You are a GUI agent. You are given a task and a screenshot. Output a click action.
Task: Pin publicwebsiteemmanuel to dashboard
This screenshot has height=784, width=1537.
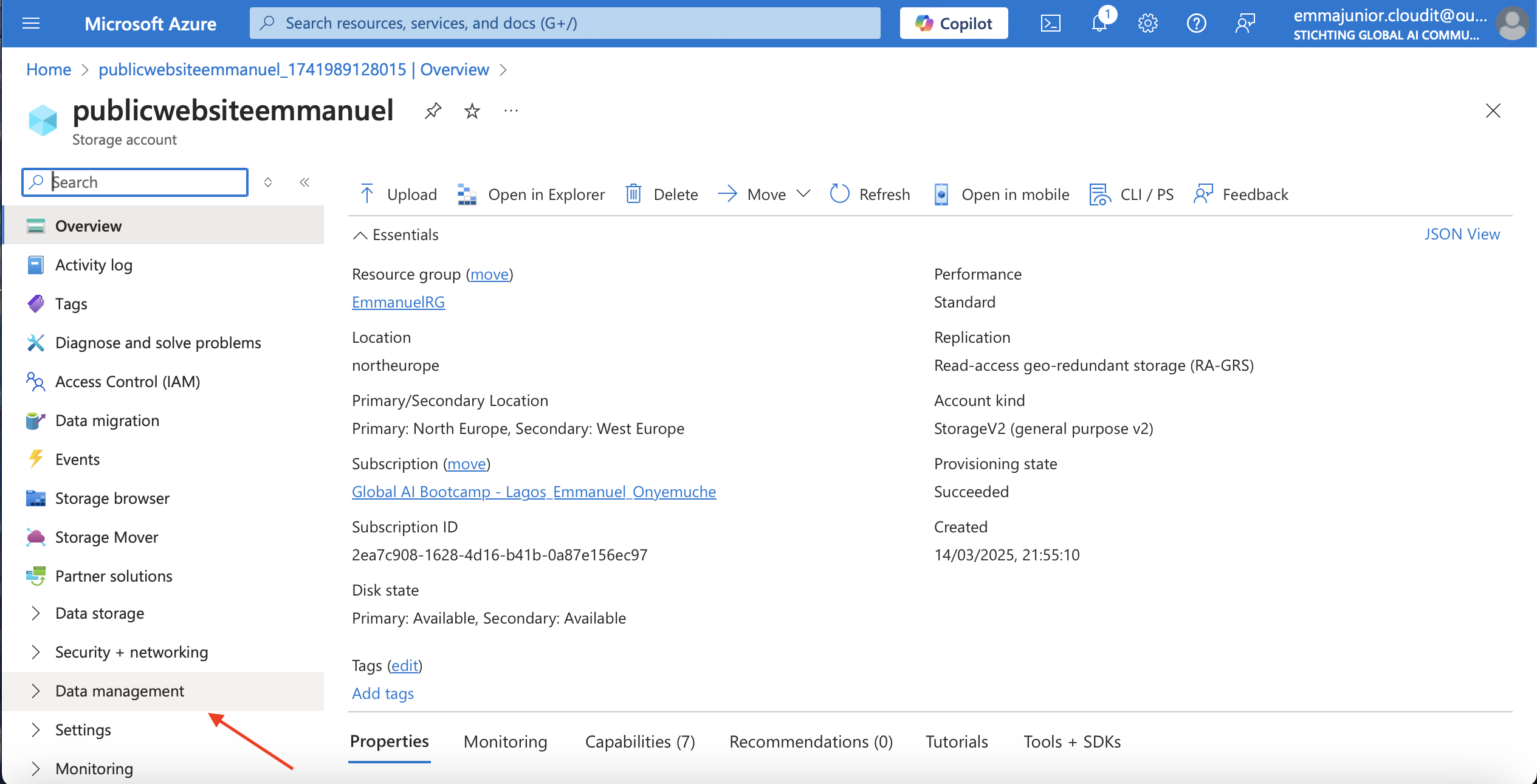pyautogui.click(x=433, y=111)
